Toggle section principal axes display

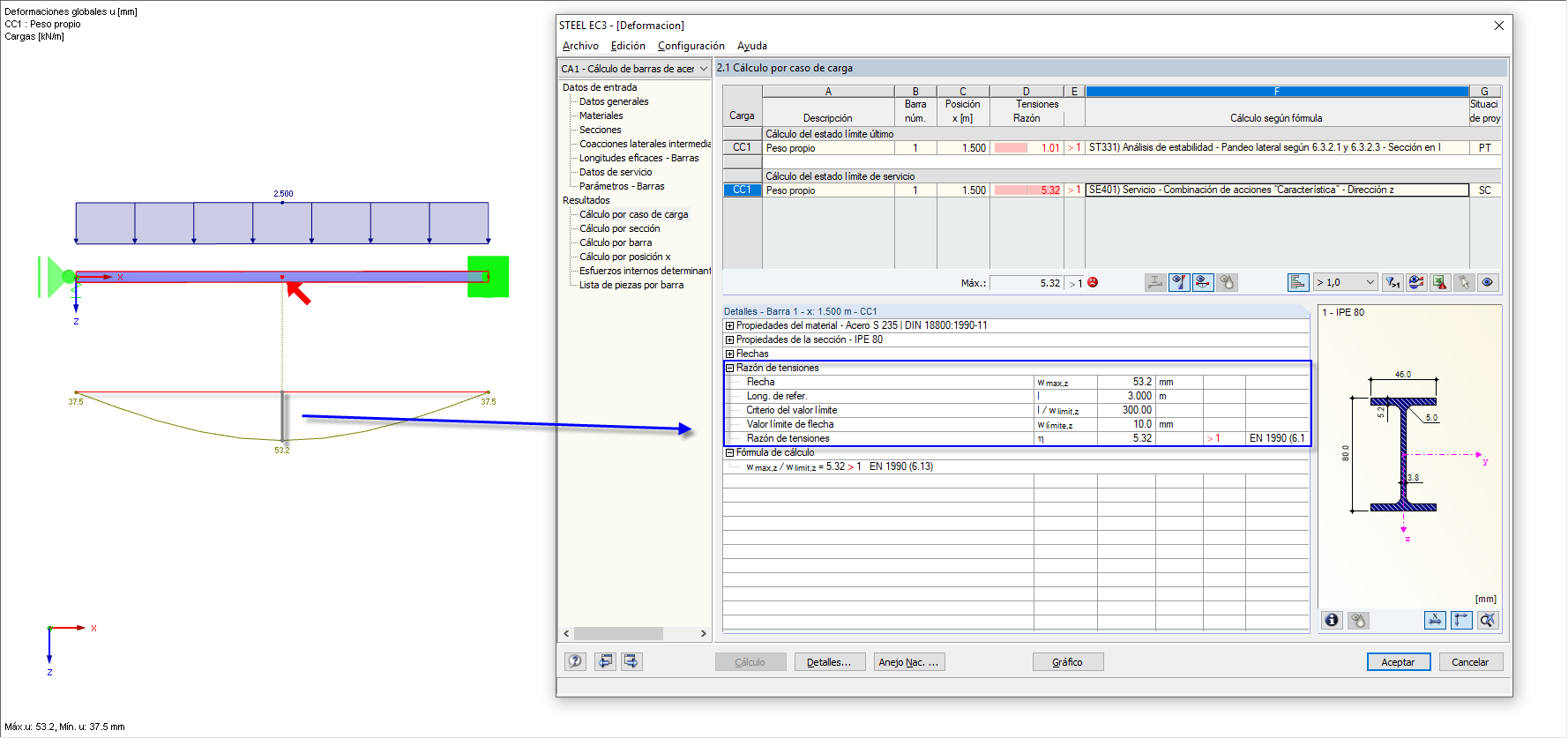(1461, 620)
